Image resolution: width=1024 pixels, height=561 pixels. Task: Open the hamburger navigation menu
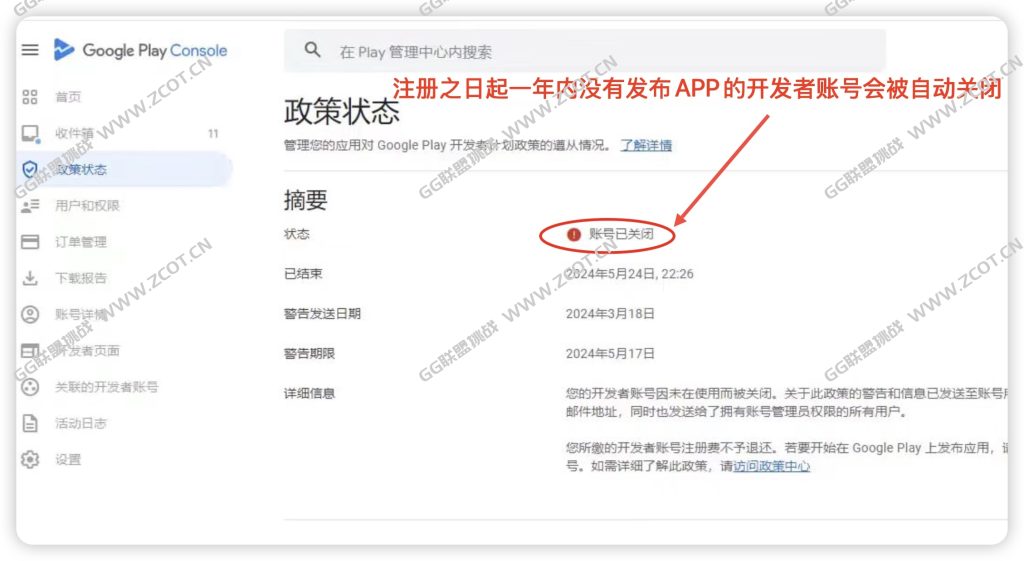[x=30, y=50]
